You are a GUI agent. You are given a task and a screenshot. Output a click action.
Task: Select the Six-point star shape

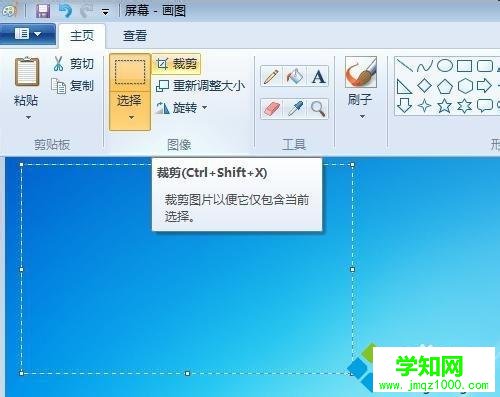[x=465, y=106]
